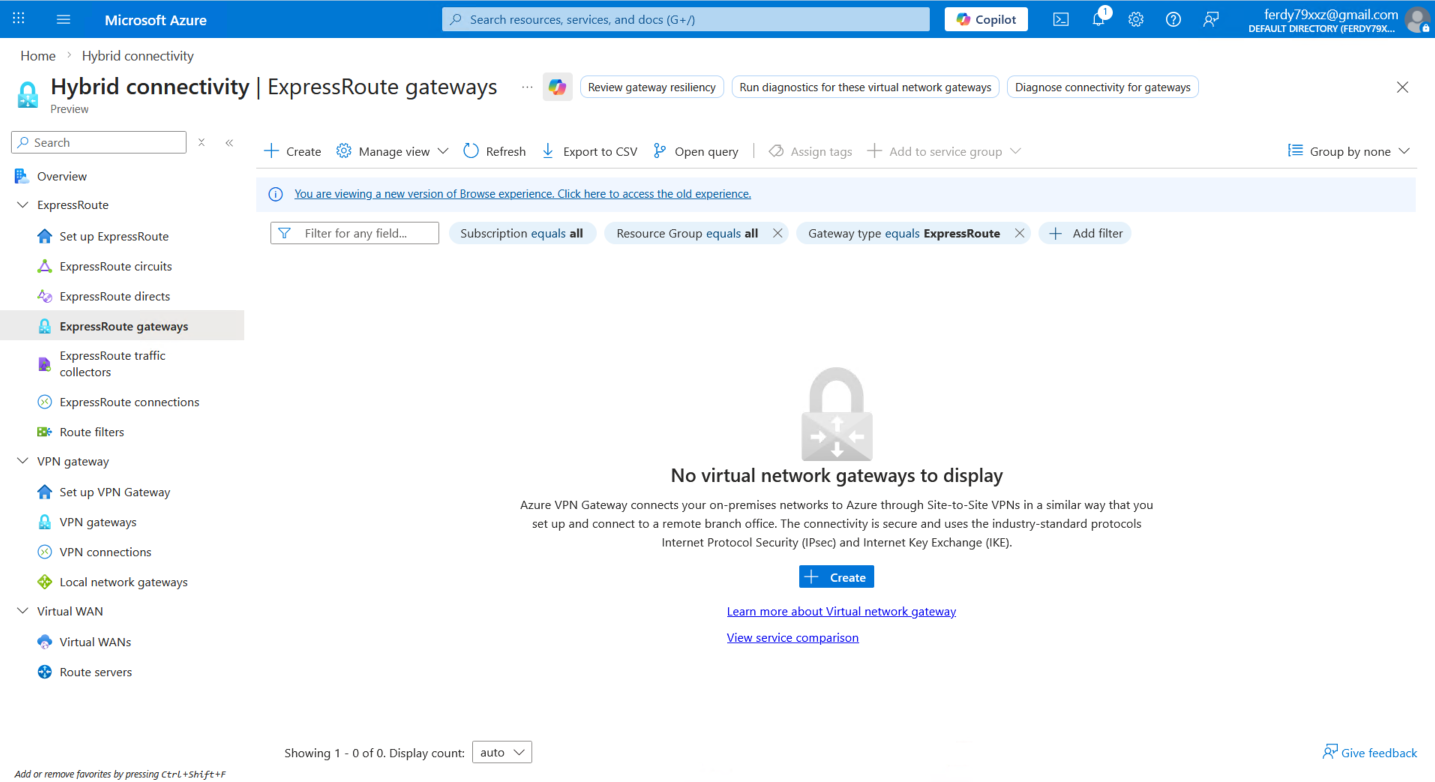The height and width of the screenshot is (782, 1435).
Task: Collapse the ExpressRoute section in sidebar
Action: click(x=23, y=205)
